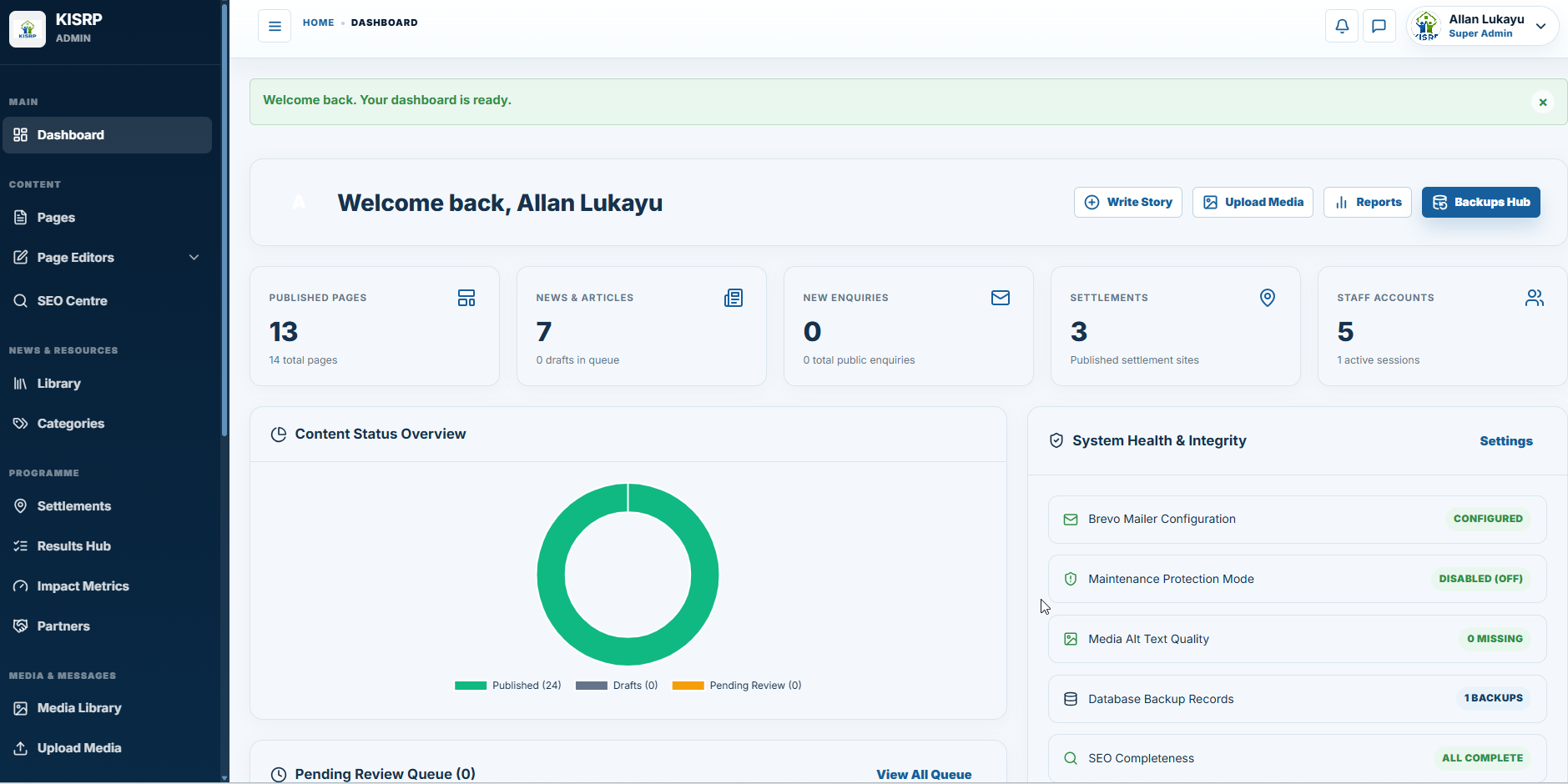The height and width of the screenshot is (784, 1568).
Task: Toggle Pending Review orange legend swatch
Action: pyautogui.click(x=688, y=686)
